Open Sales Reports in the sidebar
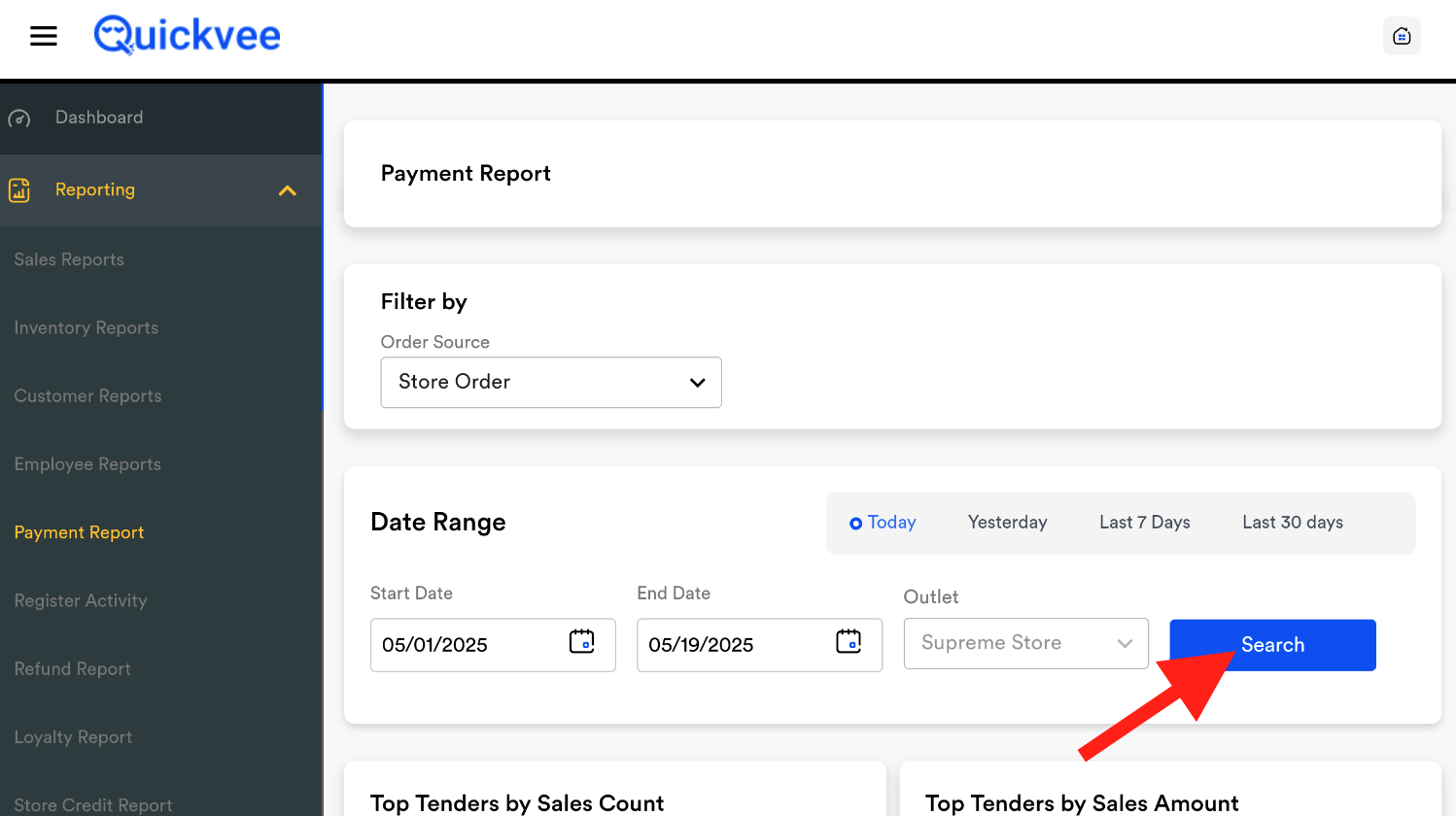The height and width of the screenshot is (816, 1456). [69, 259]
